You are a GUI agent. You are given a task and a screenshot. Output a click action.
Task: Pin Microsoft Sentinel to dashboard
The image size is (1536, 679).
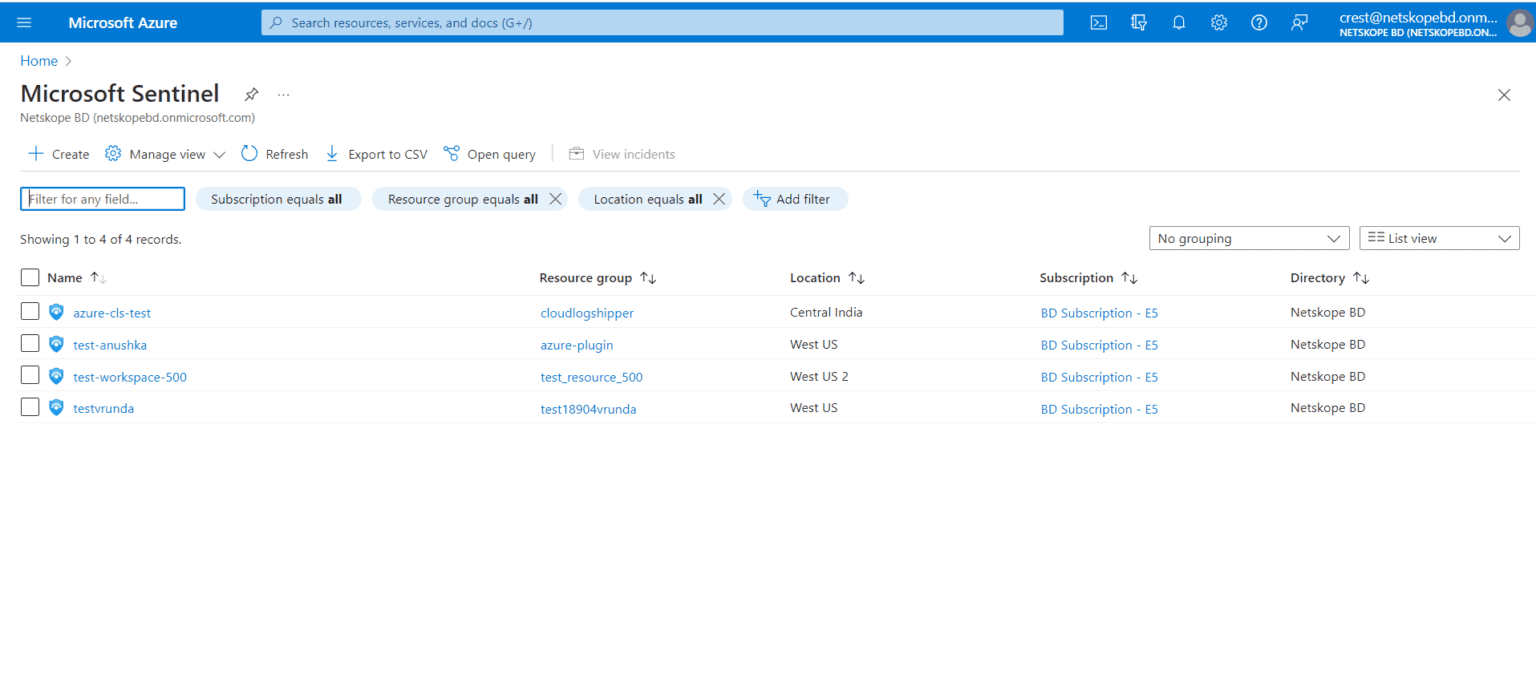click(x=250, y=94)
